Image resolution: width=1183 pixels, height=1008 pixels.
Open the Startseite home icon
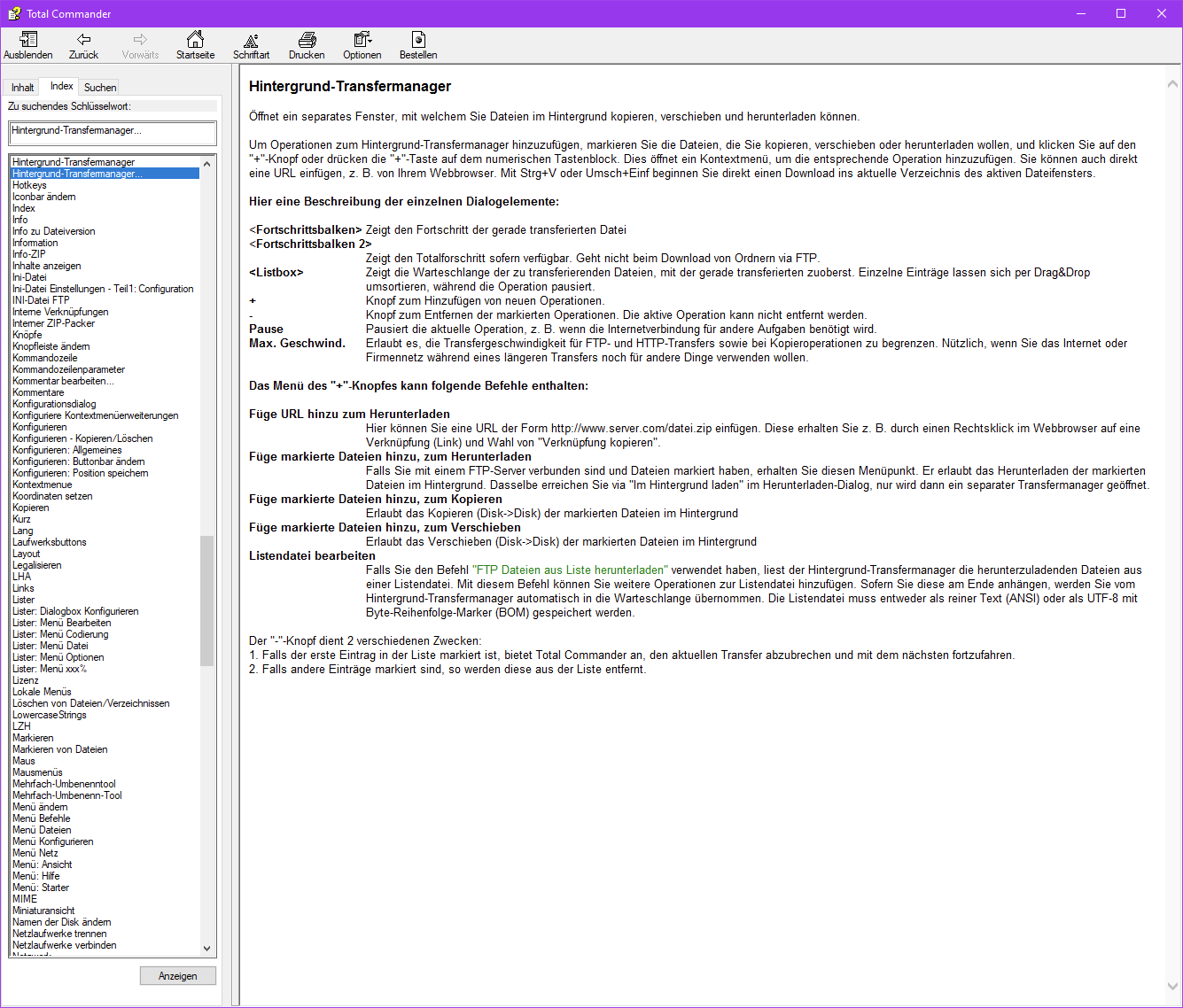click(x=195, y=40)
